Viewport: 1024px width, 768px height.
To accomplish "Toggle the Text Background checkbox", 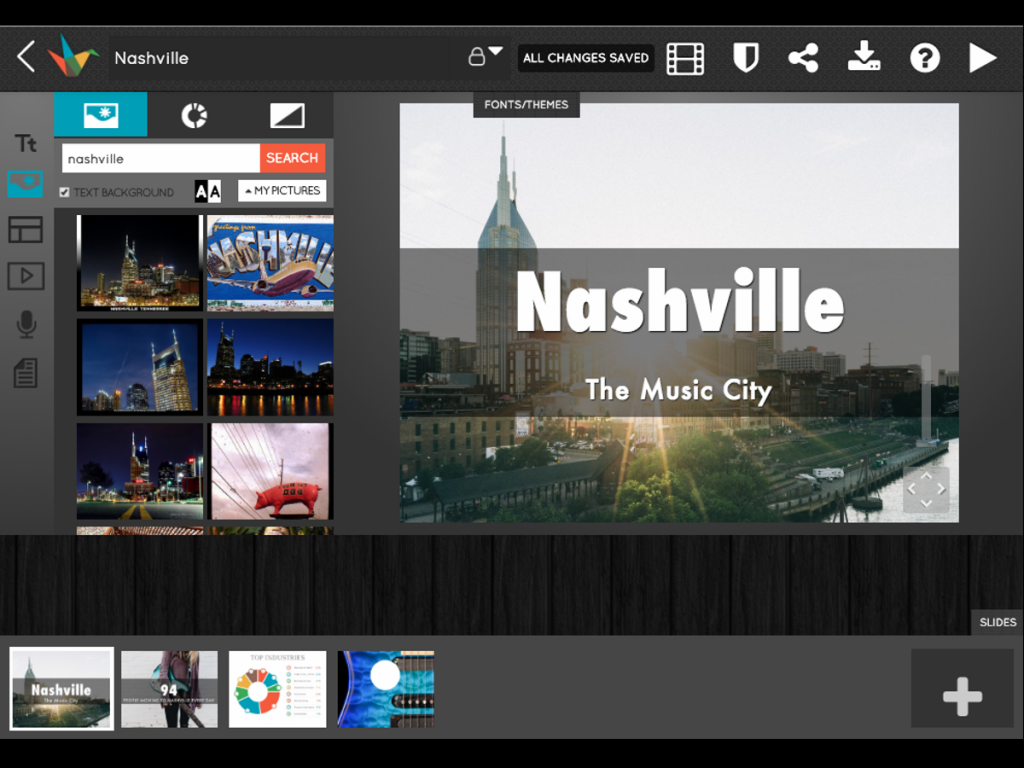I will 65,192.
